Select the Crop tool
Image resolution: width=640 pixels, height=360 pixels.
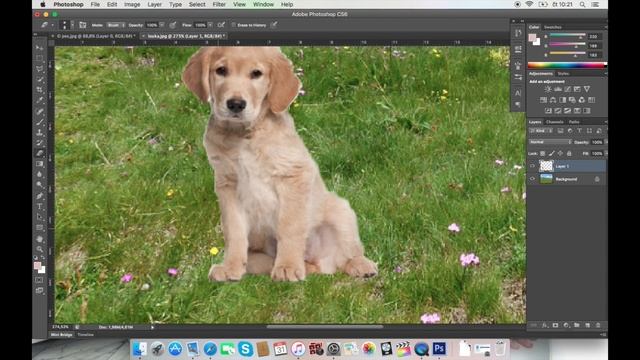coord(40,90)
